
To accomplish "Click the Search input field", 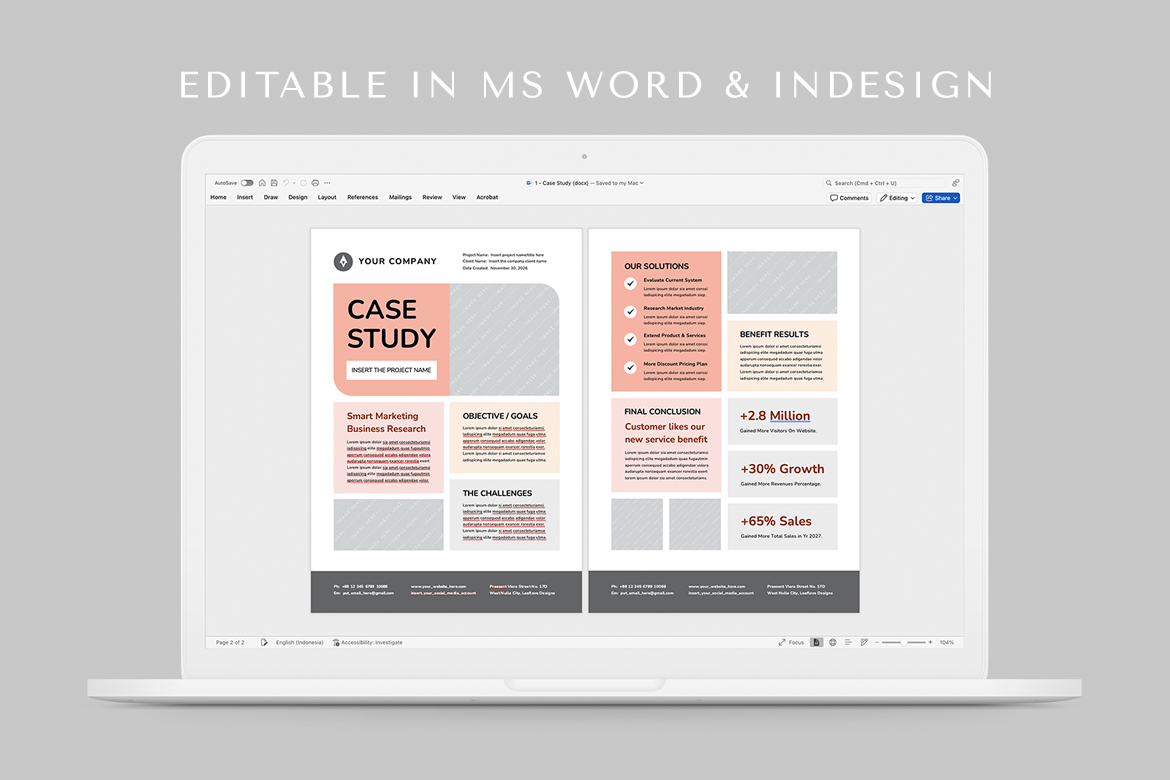I will tap(885, 183).
